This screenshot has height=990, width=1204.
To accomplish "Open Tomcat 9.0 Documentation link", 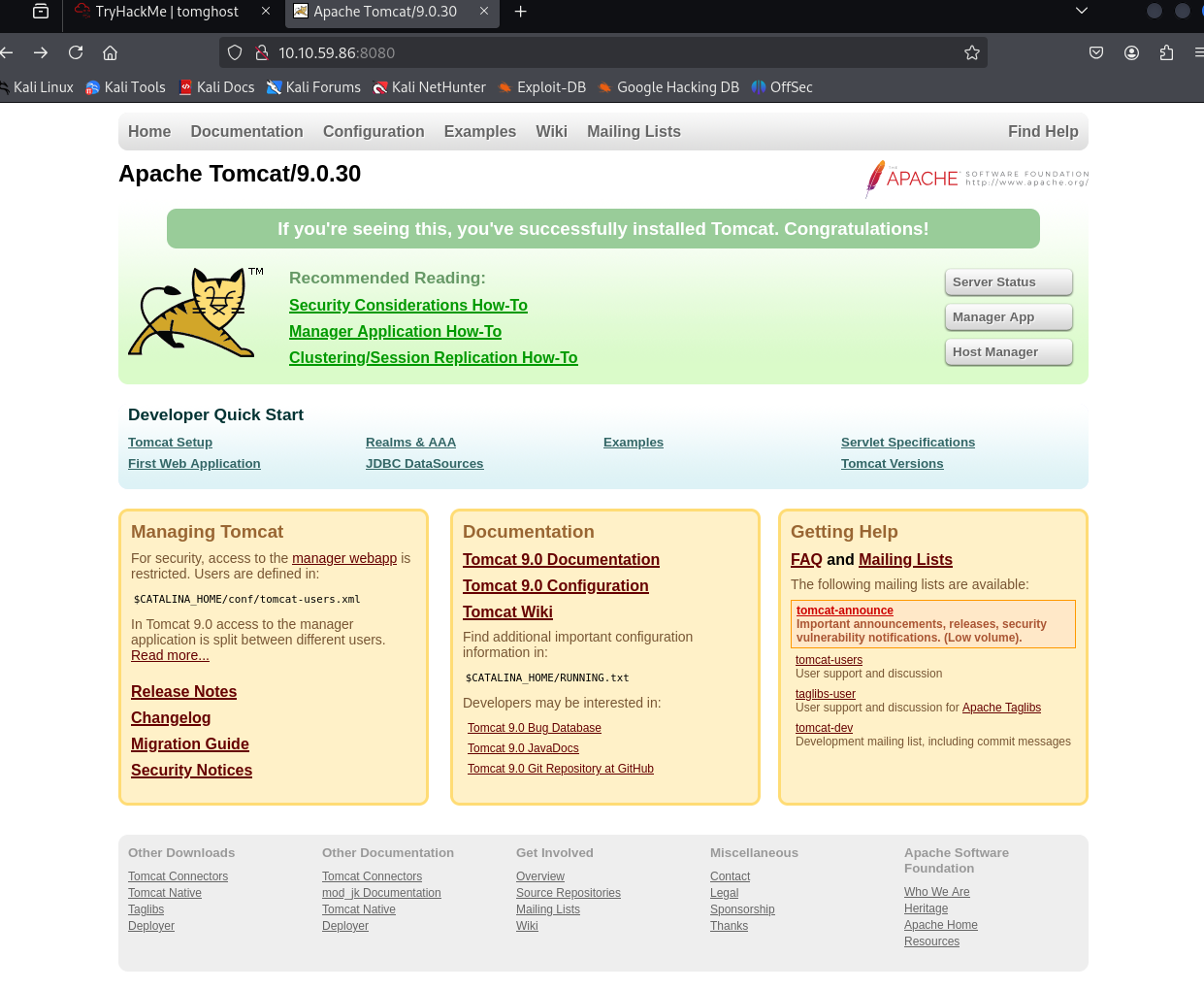I will pos(561,559).
